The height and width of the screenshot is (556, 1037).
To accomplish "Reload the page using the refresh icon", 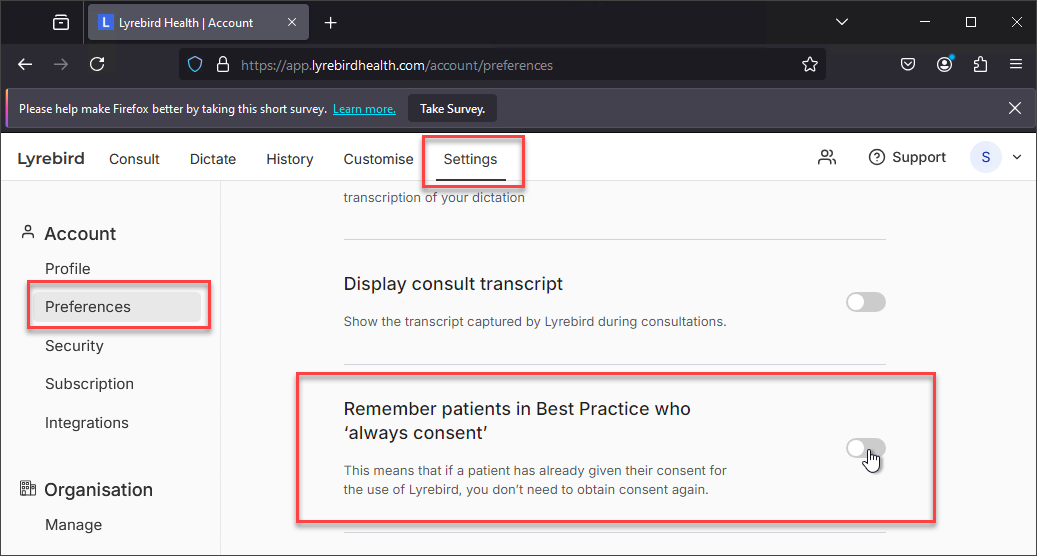I will [x=97, y=64].
